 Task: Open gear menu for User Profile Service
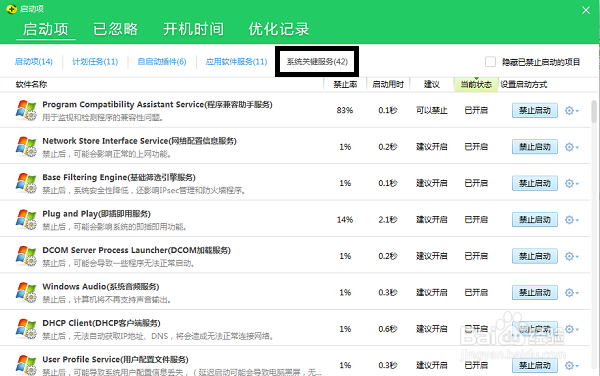(572, 365)
